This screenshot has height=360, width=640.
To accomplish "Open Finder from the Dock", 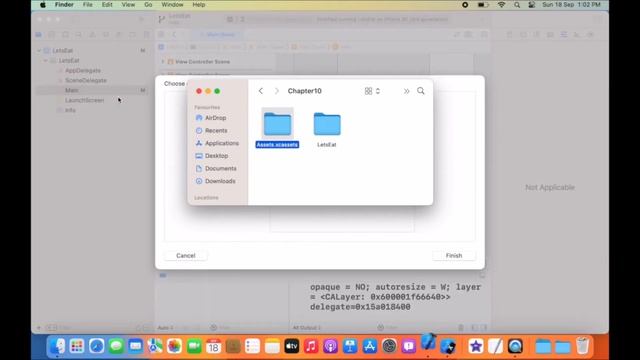I will (x=57, y=347).
